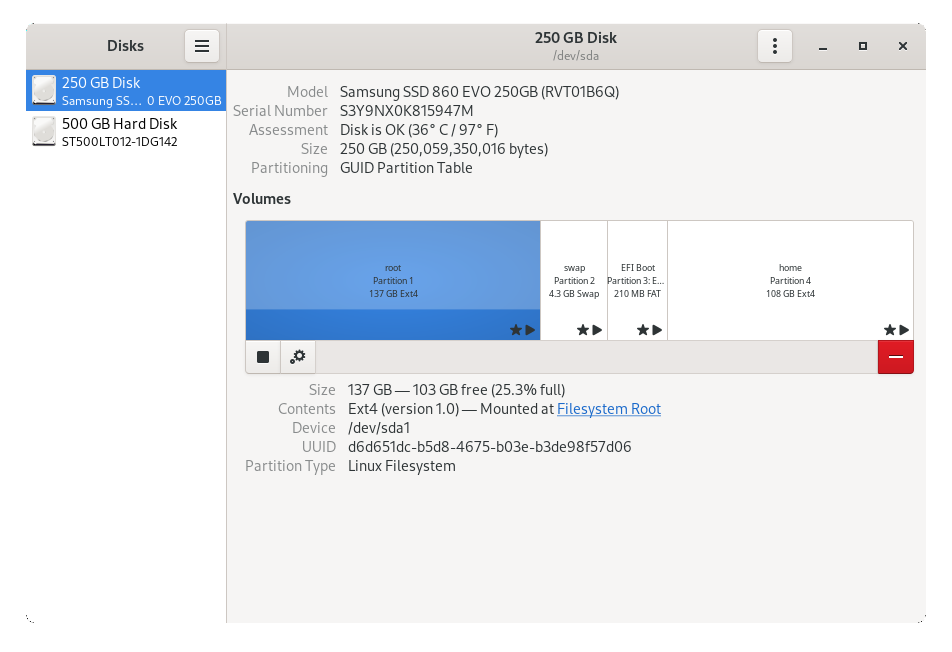Open the drive options three-dot menu
The image size is (952, 652).
(x=774, y=46)
